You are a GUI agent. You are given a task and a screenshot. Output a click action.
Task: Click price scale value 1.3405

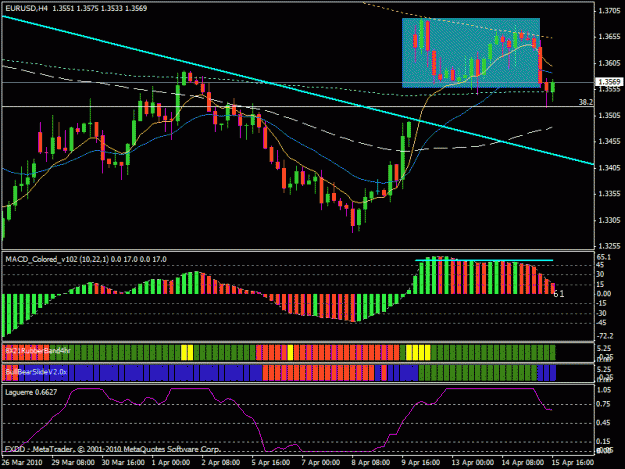[609, 168]
